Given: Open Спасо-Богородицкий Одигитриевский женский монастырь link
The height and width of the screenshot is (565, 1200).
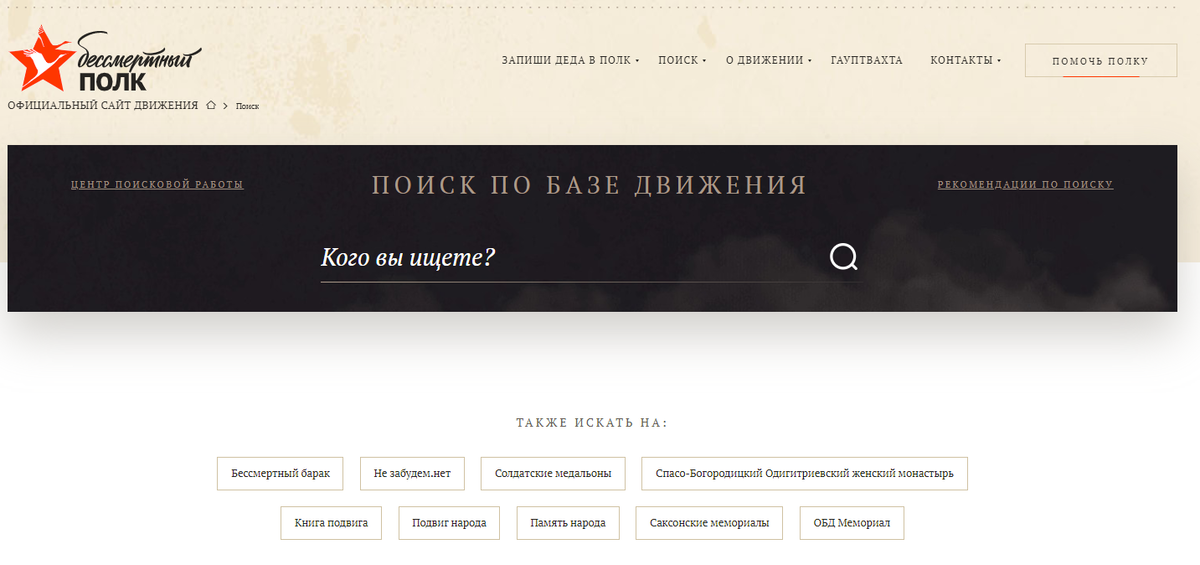Looking at the screenshot, I should (x=804, y=473).
